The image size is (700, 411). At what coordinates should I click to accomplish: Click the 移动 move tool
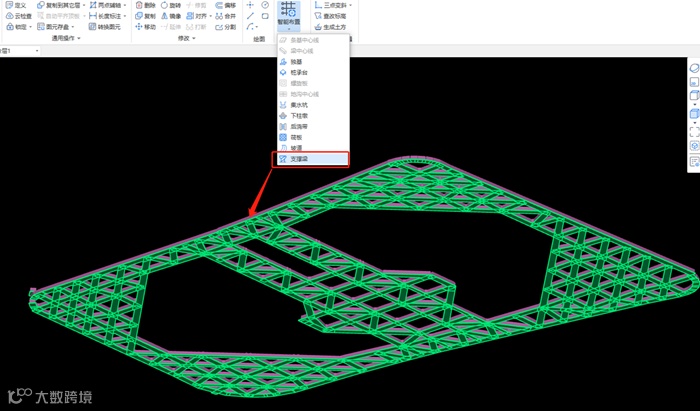(146, 27)
